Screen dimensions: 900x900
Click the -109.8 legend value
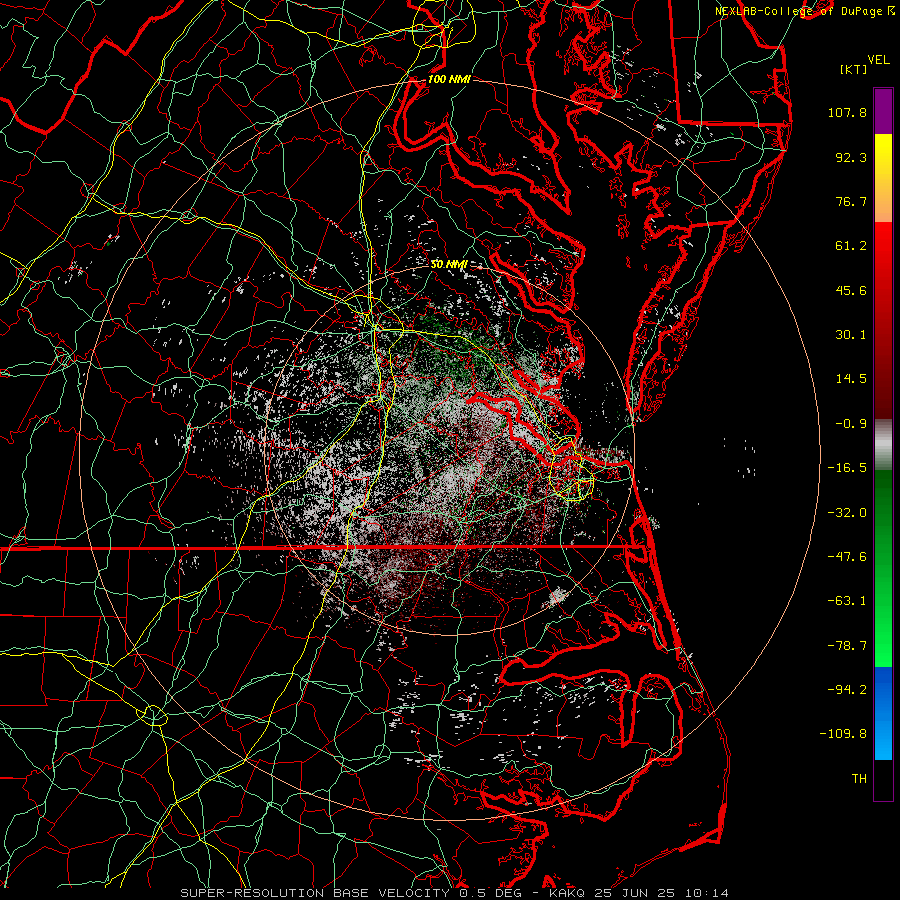(x=843, y=734)
